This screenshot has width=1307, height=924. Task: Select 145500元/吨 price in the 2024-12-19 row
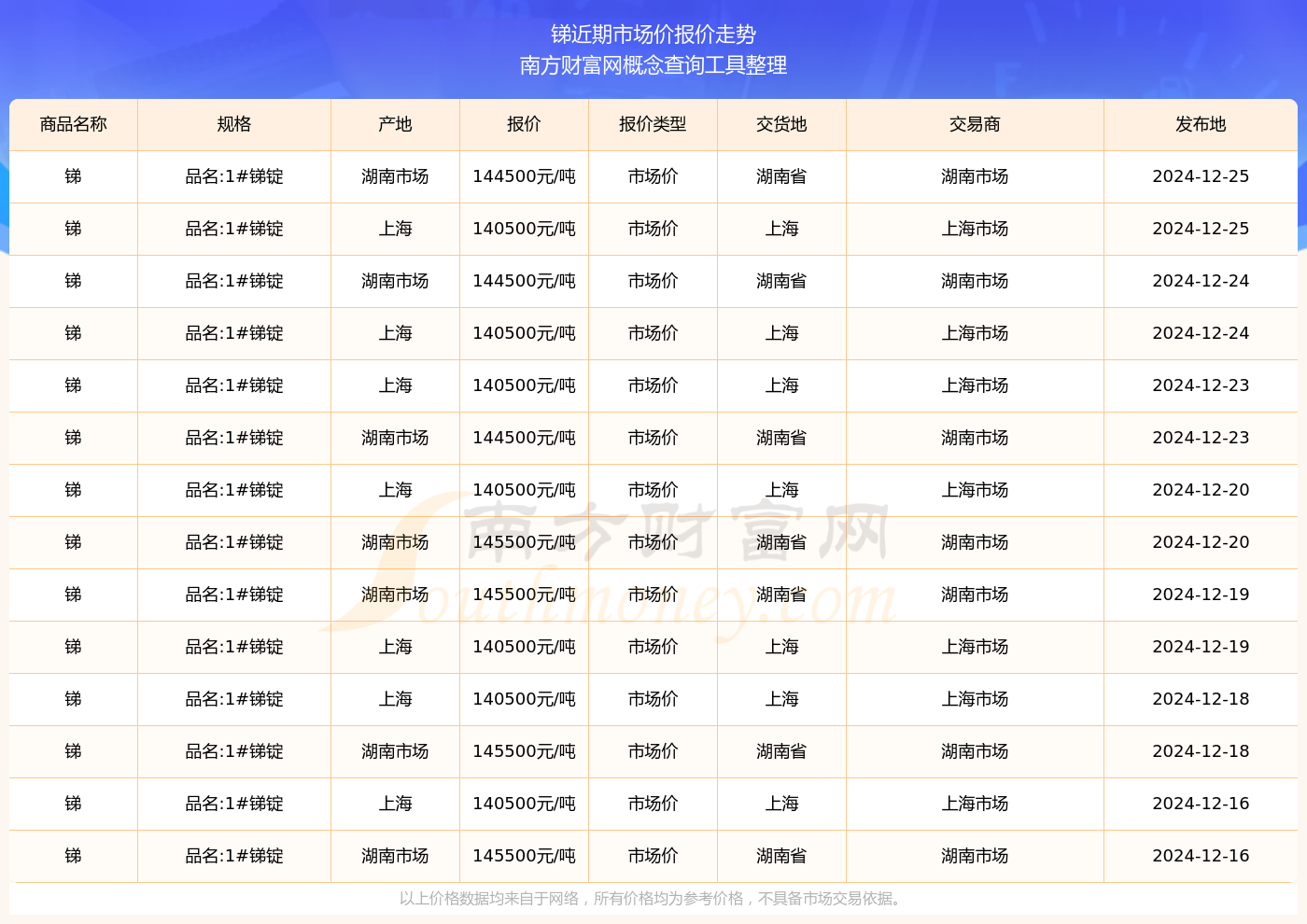click(x=525, y=595)
